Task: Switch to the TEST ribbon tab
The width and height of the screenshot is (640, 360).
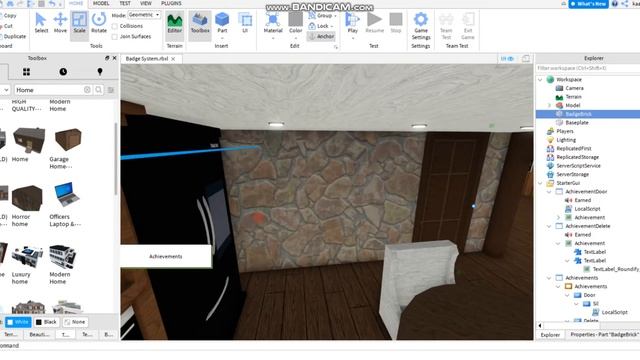Action: [x=125, y=3]
